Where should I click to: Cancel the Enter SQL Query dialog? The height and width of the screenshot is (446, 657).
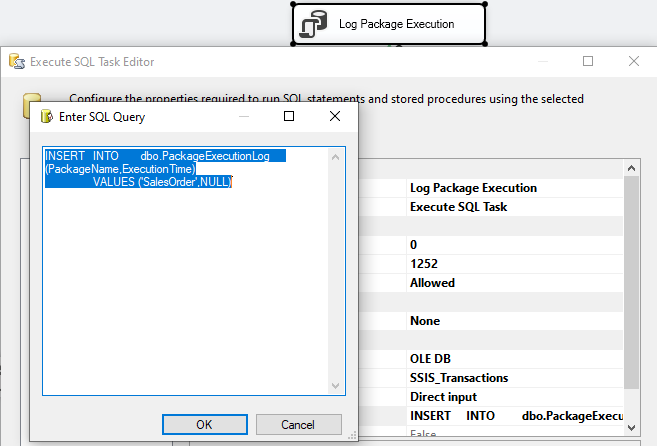pos(299,425)
